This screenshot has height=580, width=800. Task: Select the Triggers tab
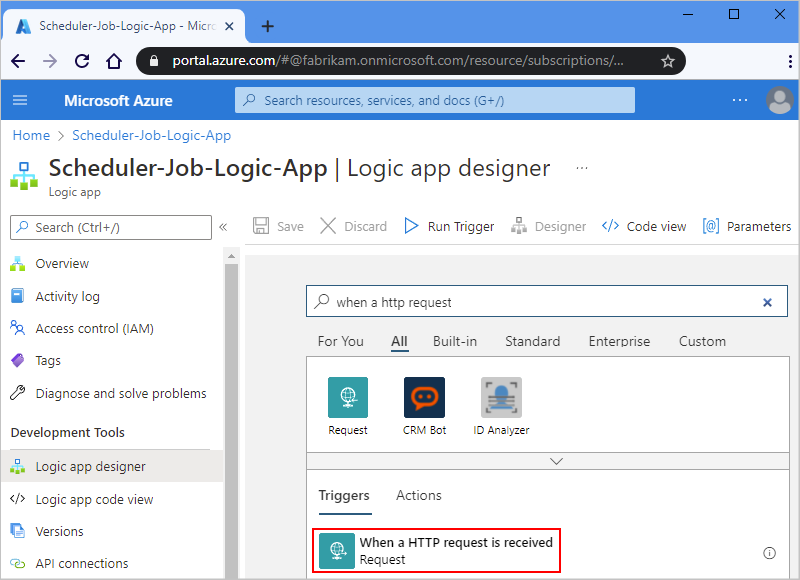(x=344, y=495)
